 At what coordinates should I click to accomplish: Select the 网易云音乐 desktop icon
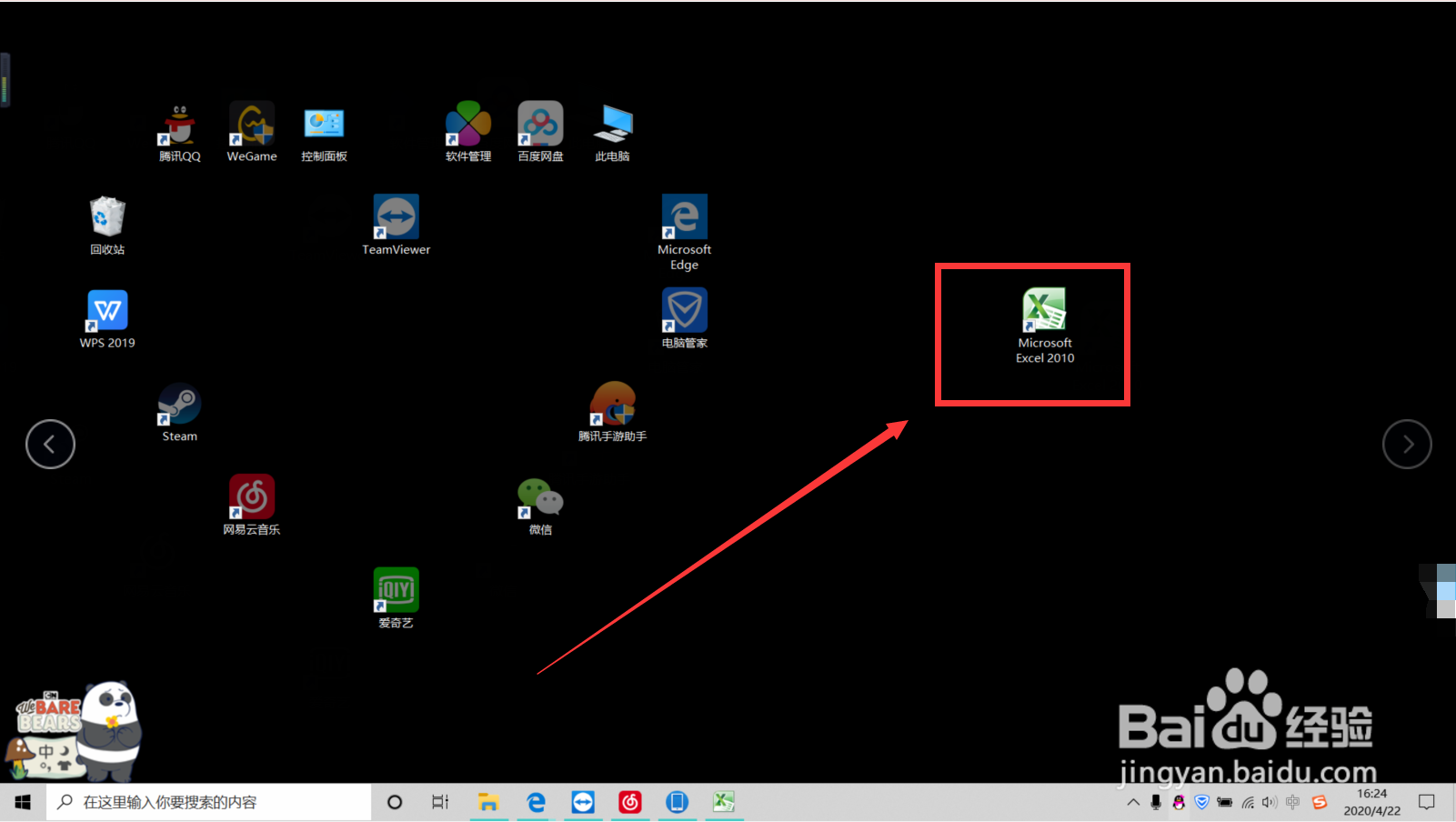click(252, 506)
